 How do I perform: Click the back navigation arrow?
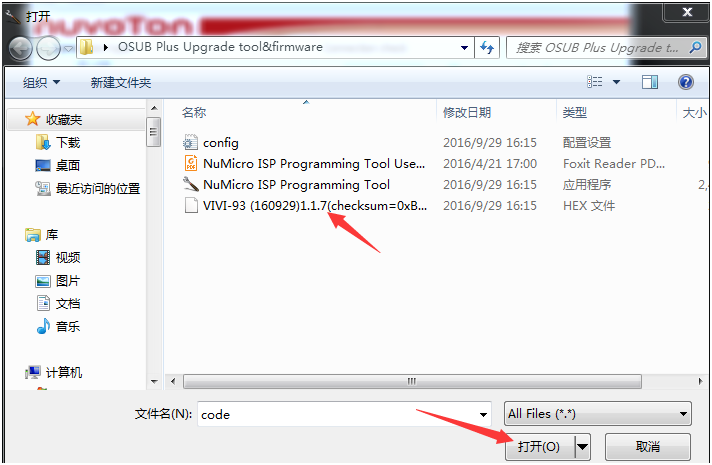coord(20,48)
